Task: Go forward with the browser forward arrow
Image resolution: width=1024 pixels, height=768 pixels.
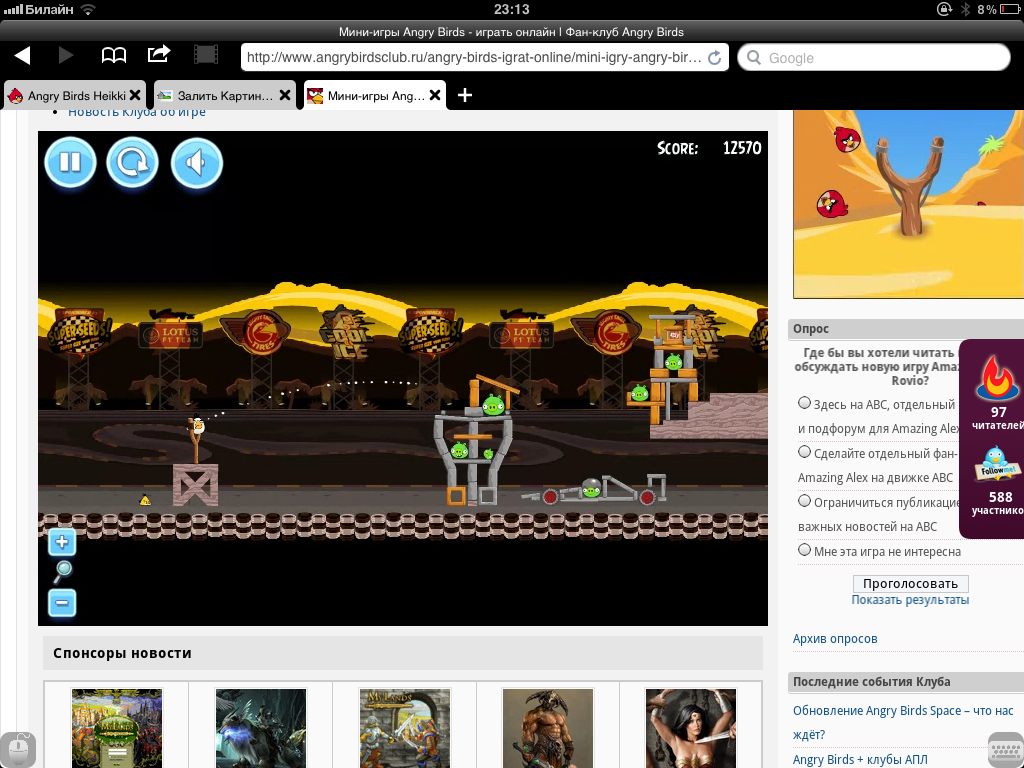Action: click(66, 56)
